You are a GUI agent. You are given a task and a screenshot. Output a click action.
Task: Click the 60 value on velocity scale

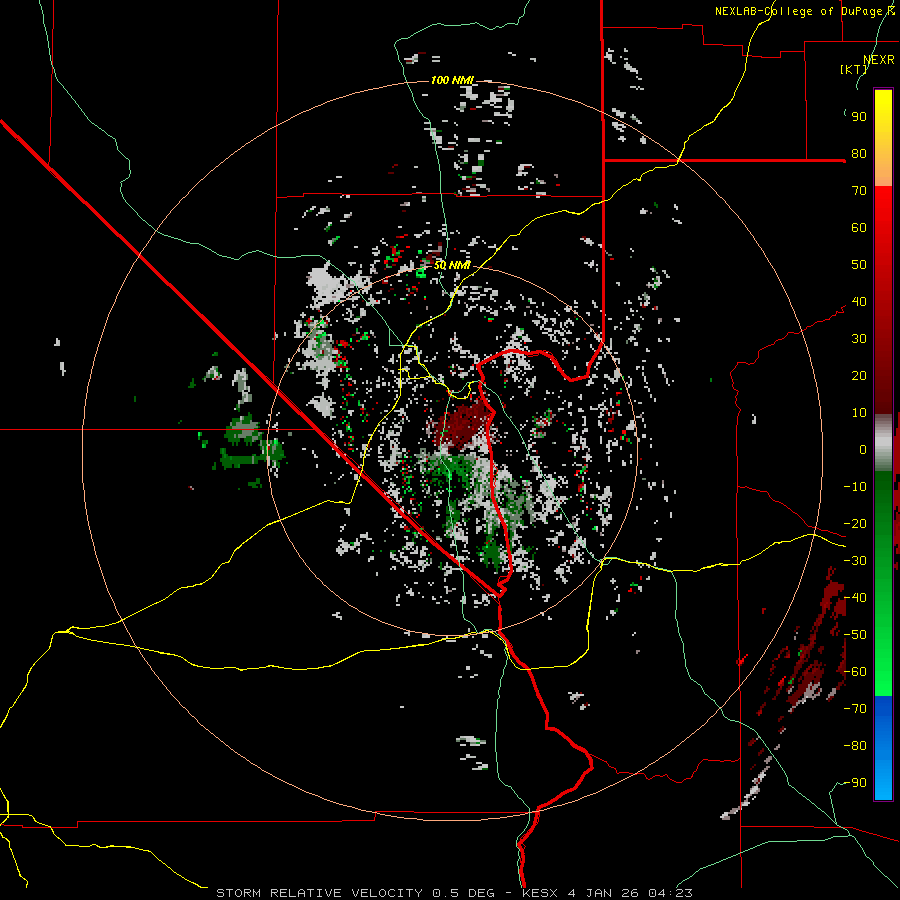(859, 227)
